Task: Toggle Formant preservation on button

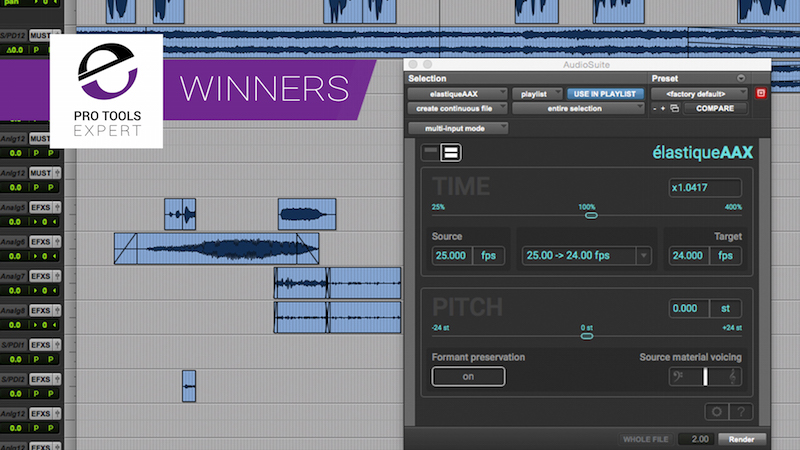Action: tap(468, 377)
